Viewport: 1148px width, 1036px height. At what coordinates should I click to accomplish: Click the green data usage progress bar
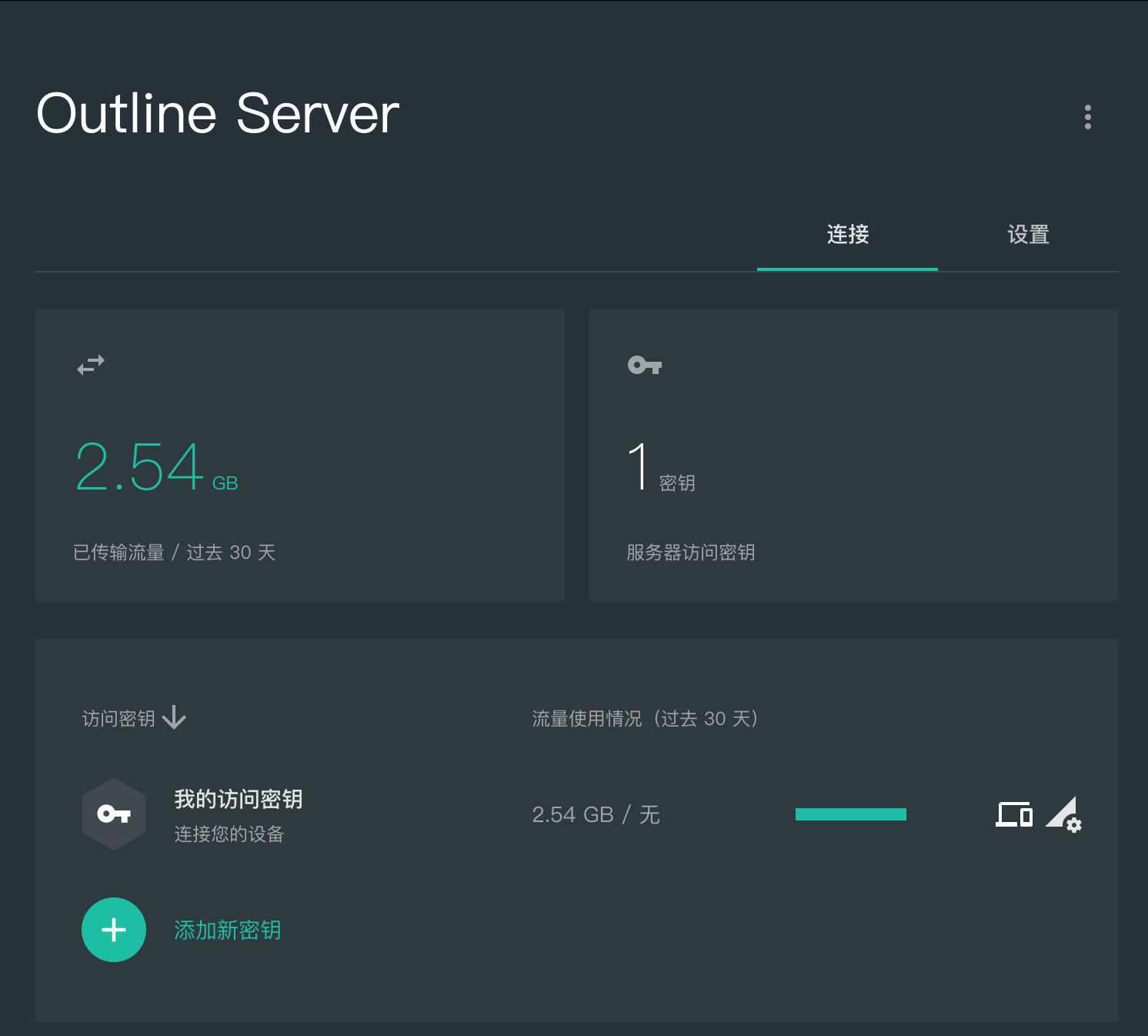pos(851,814)
